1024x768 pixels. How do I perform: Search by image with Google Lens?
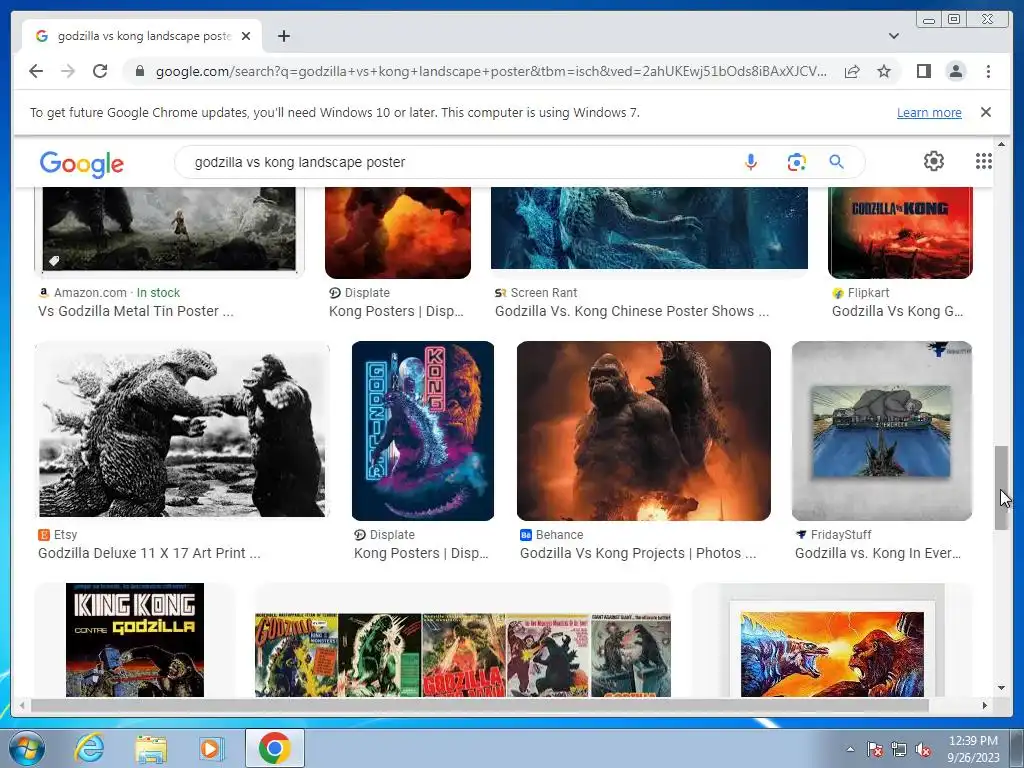tap(796, 162)
